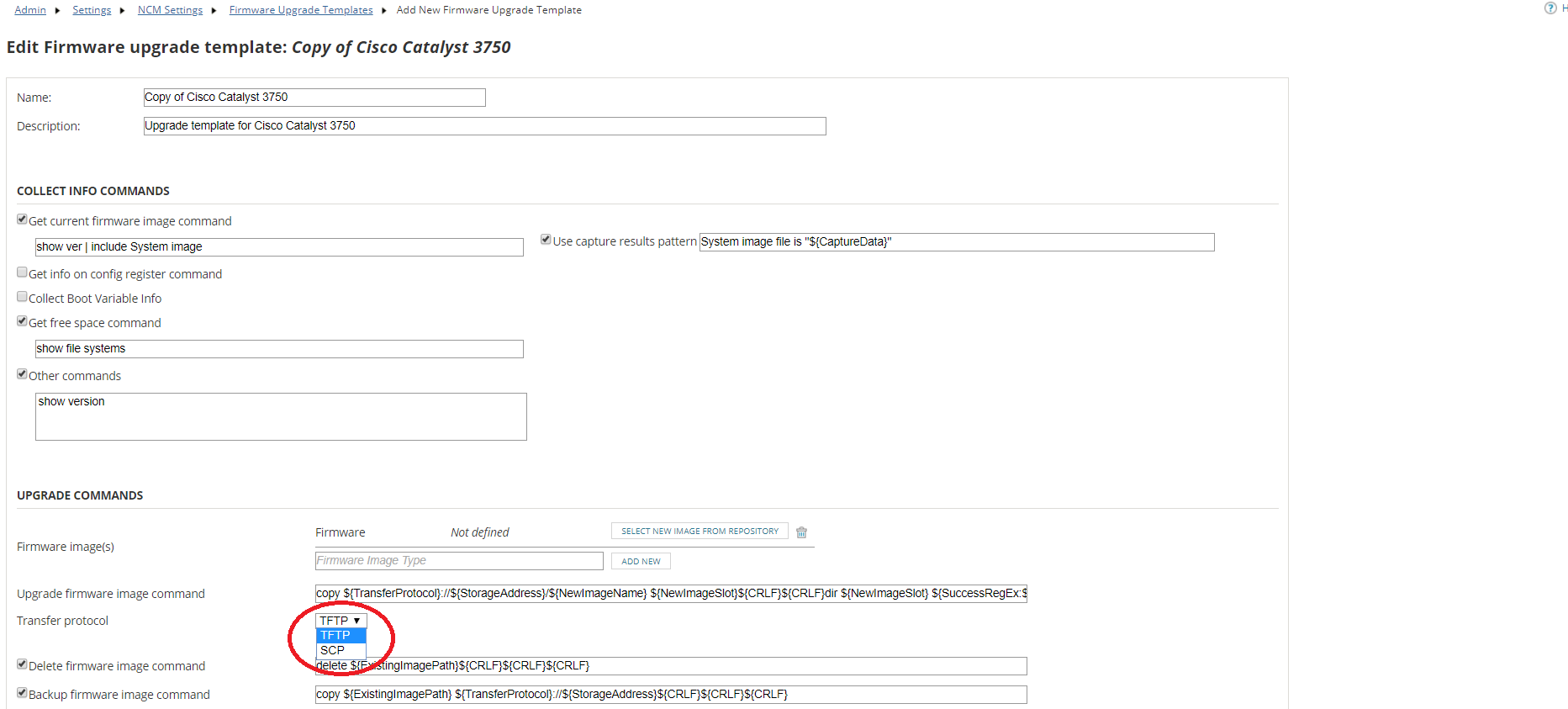
Task: Edit the Delete firmware image command field
Action: point(671,666)
